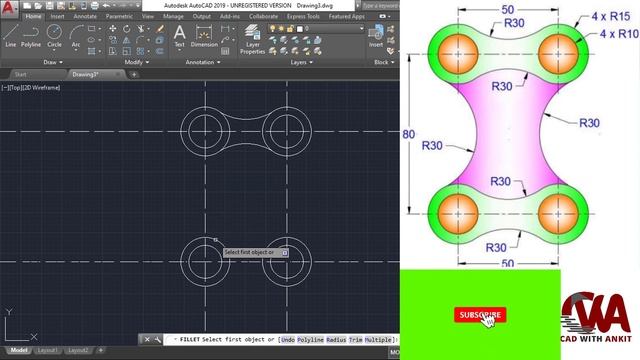Open the Express Tools ribbon tab
640x360 pixels.
point(303,16)
